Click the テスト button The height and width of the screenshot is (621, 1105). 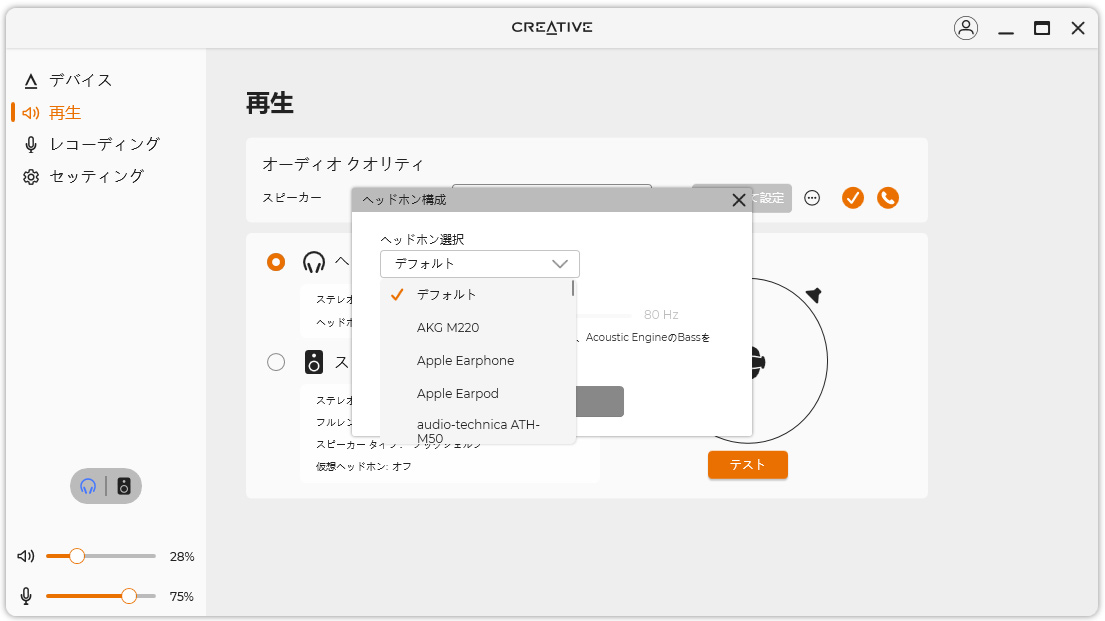pyautogui.click(x=748, y=465)
